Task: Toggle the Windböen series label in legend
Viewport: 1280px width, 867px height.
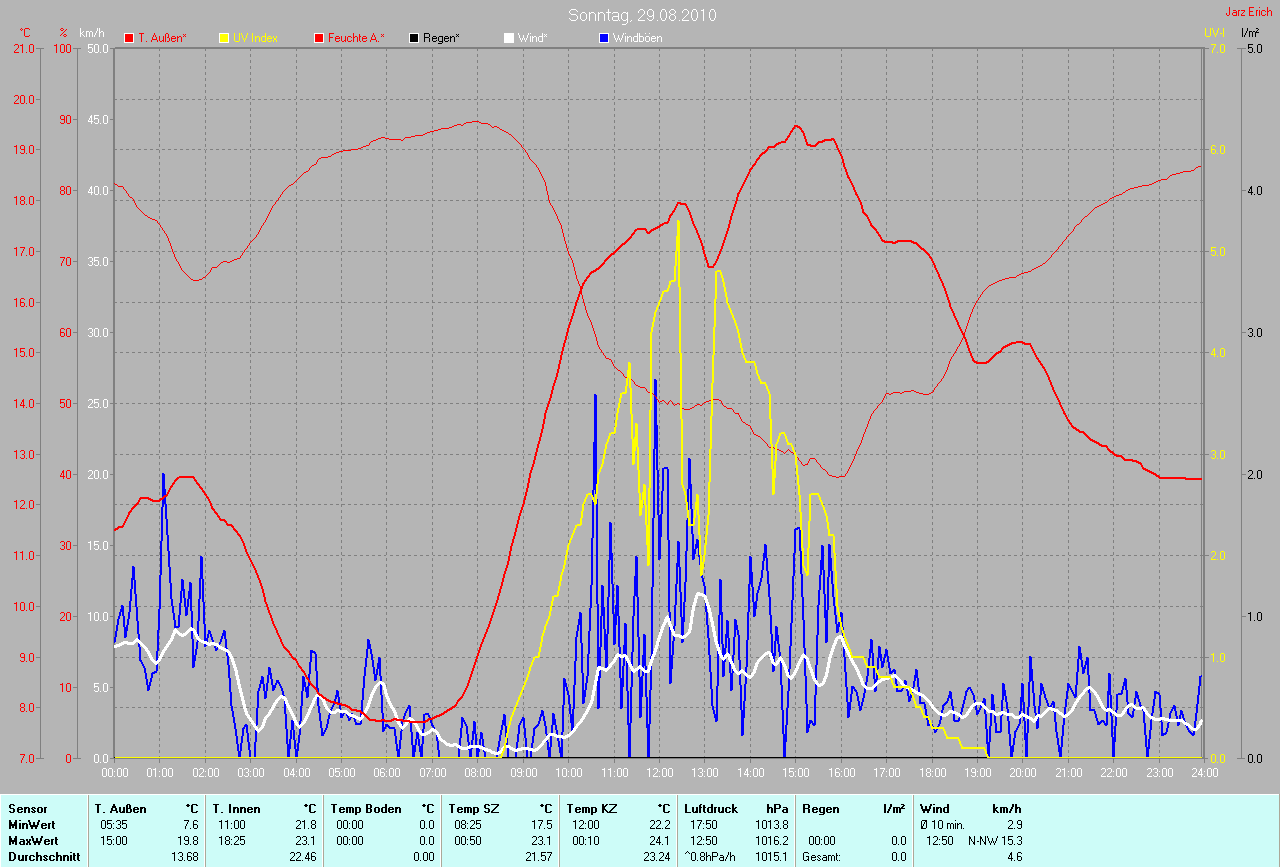Action: click(x=637, y=38)
